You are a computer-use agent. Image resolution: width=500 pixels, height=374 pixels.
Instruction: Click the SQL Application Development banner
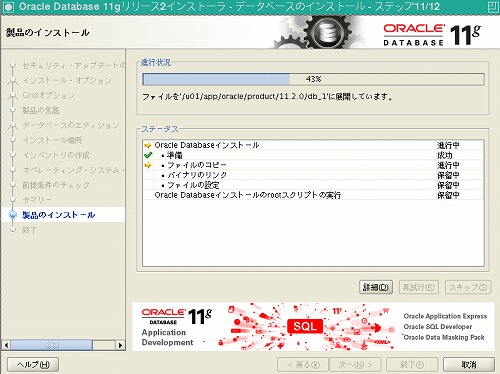pyautogui.click(x=313, y=327)
